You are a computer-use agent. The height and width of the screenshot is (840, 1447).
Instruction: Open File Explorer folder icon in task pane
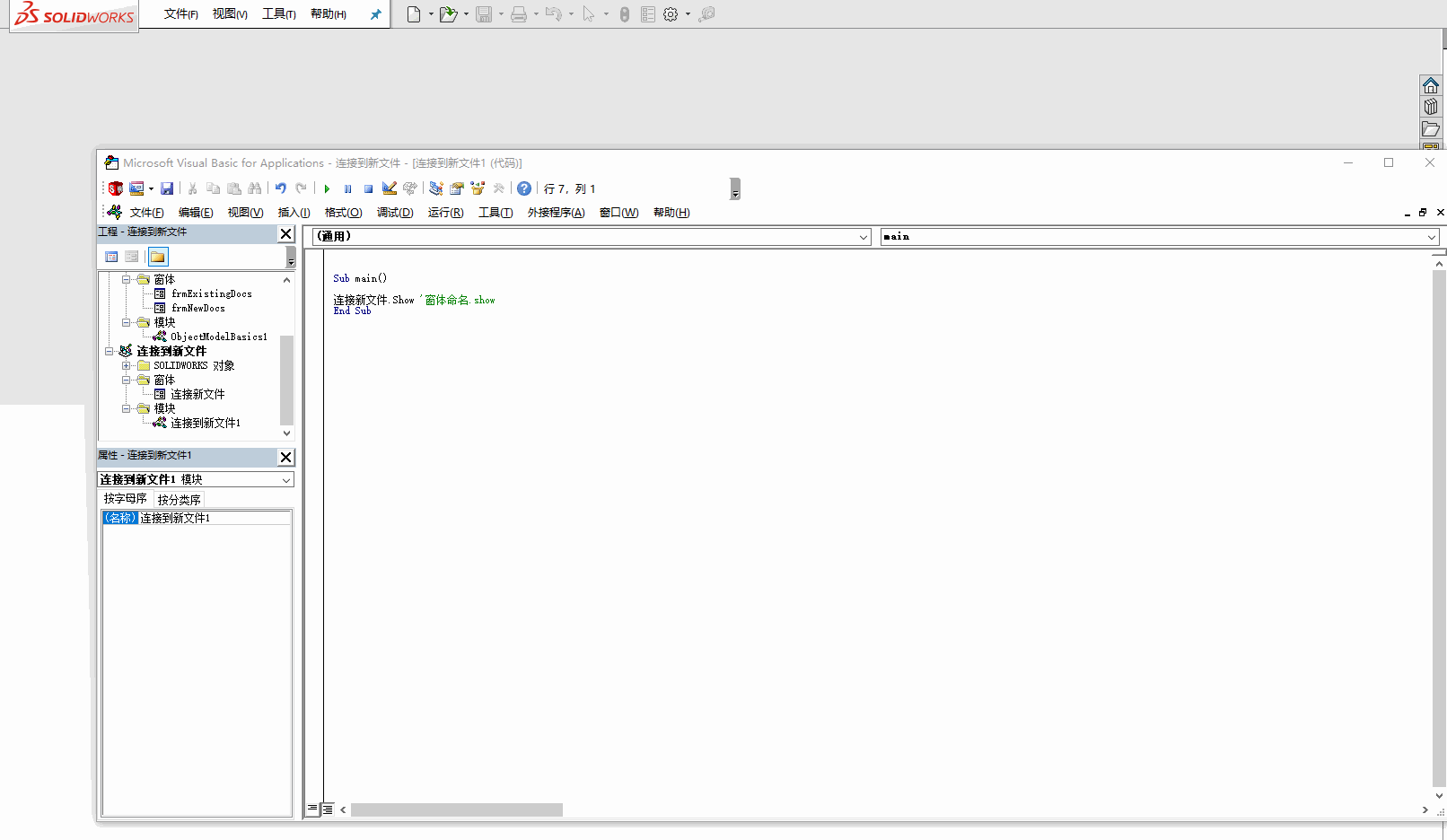[1431, 129]
